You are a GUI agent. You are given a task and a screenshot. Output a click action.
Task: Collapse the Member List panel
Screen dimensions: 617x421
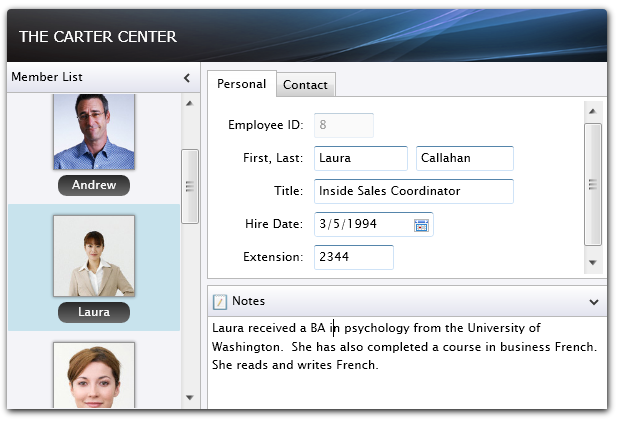click(x=187, y=78)
